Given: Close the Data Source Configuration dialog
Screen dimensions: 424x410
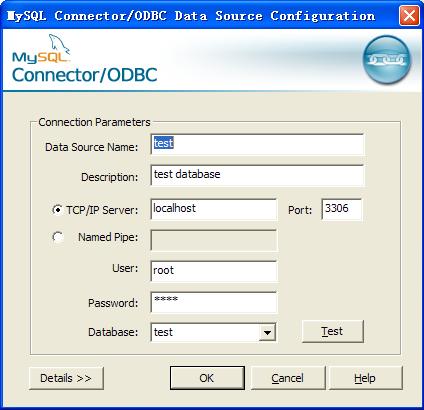Looking at the screenshot, I should [x=409, y=15].
